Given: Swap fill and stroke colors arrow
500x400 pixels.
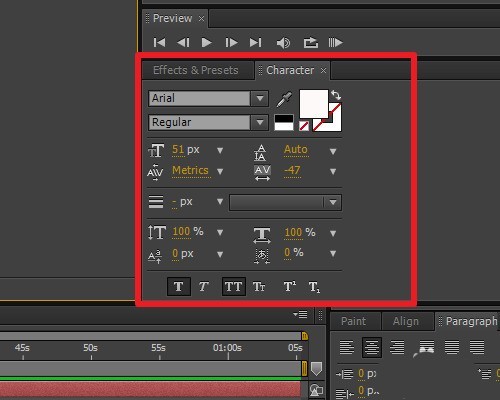Looking at the screenshot, I should click(336, 95).
